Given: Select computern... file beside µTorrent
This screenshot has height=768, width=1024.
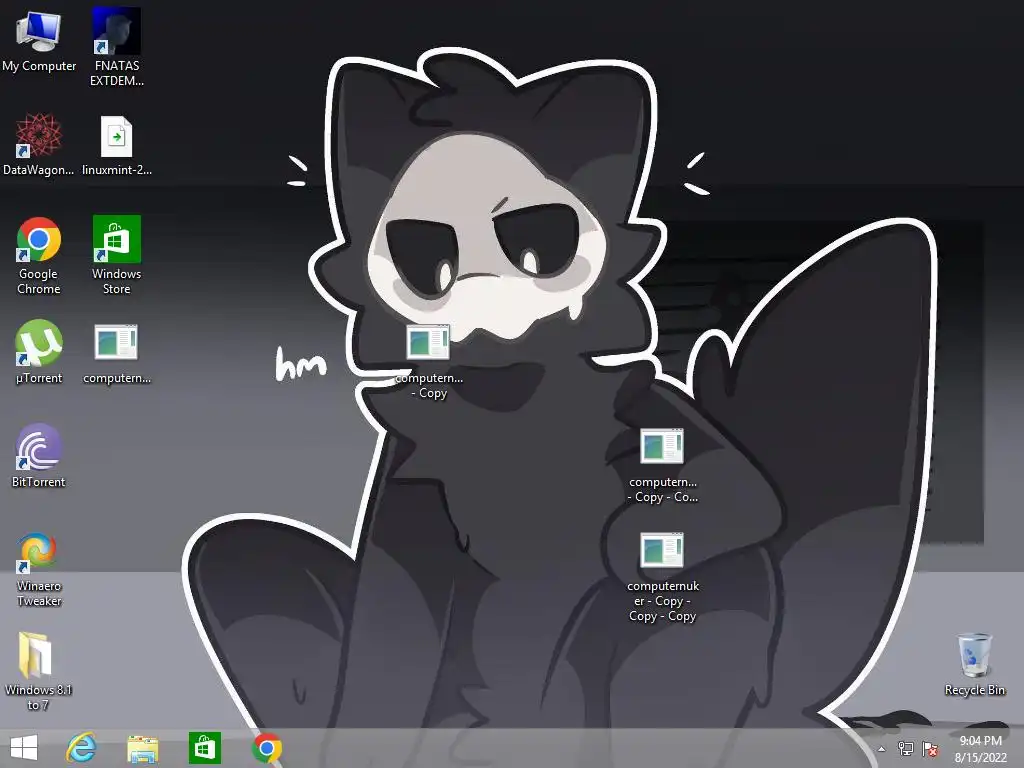Looking at the screenshot, I should pyautogui.click(x=116, y=353).
